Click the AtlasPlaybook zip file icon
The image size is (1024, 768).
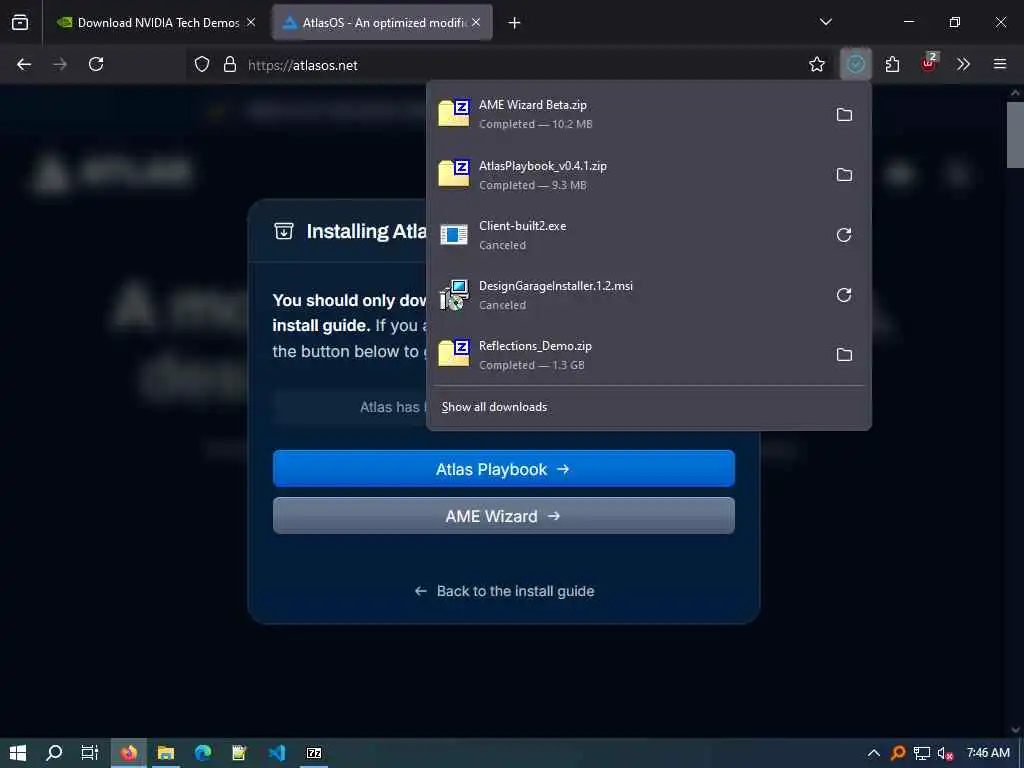[454, 173]
